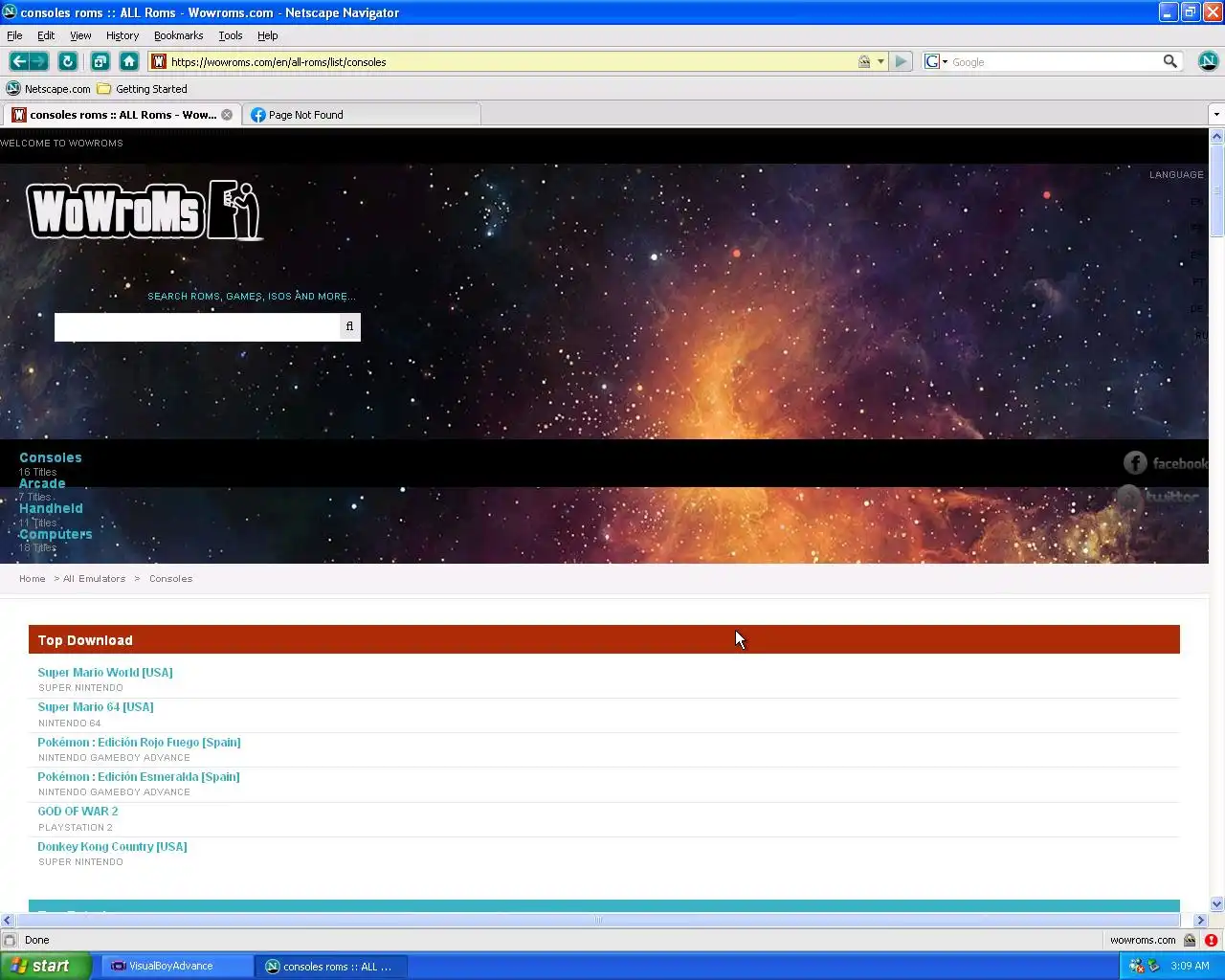Viewport: 1225px width, 980px height.
Task: Open the Handheld category link
Action: point(51,508)
